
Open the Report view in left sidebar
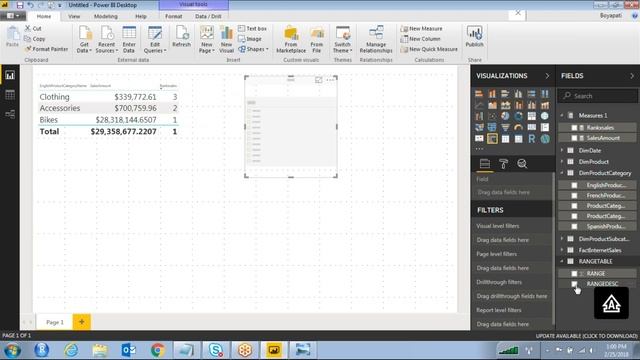click(x=10, y=75)
